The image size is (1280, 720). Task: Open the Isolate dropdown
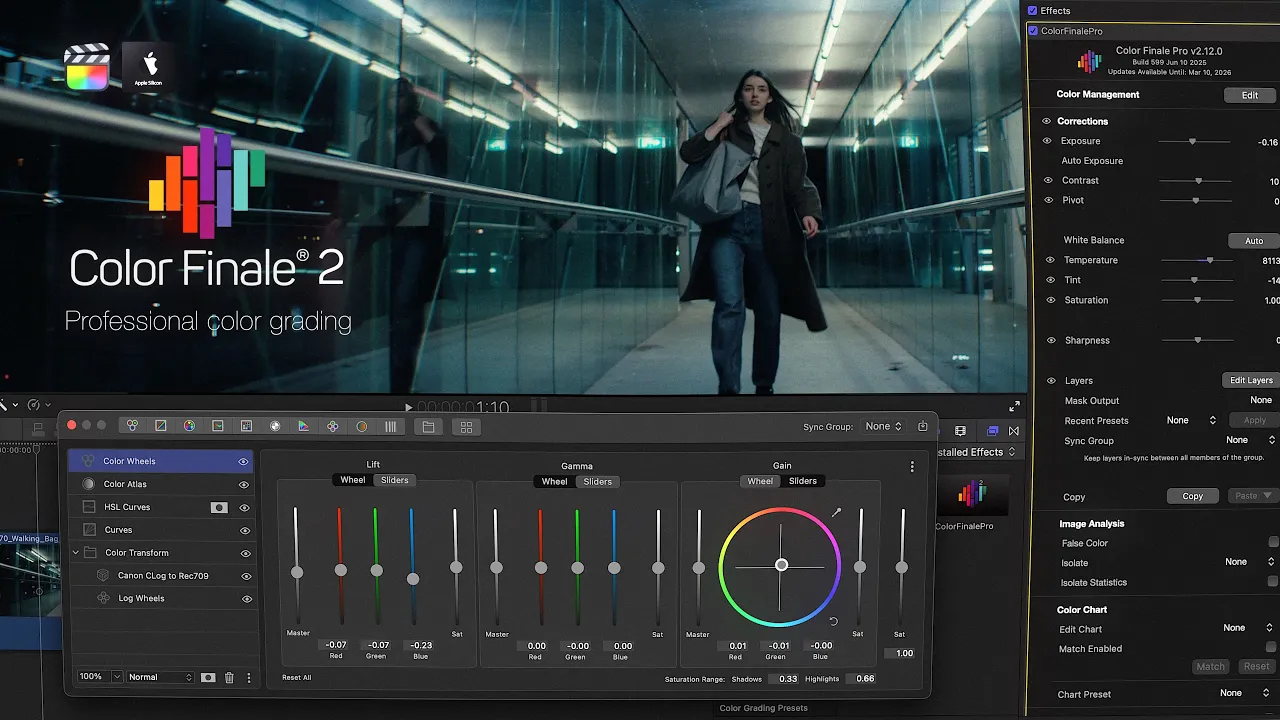coord(1250,562)
